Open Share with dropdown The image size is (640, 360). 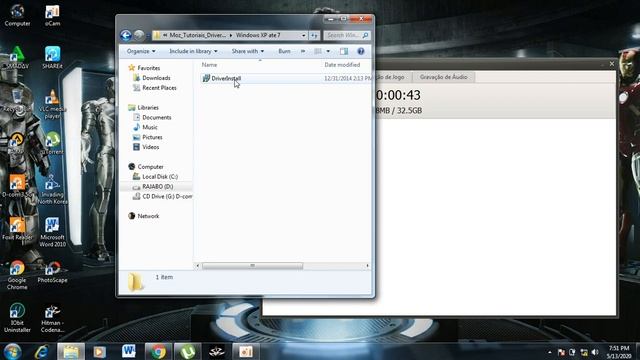click(248, 51)
